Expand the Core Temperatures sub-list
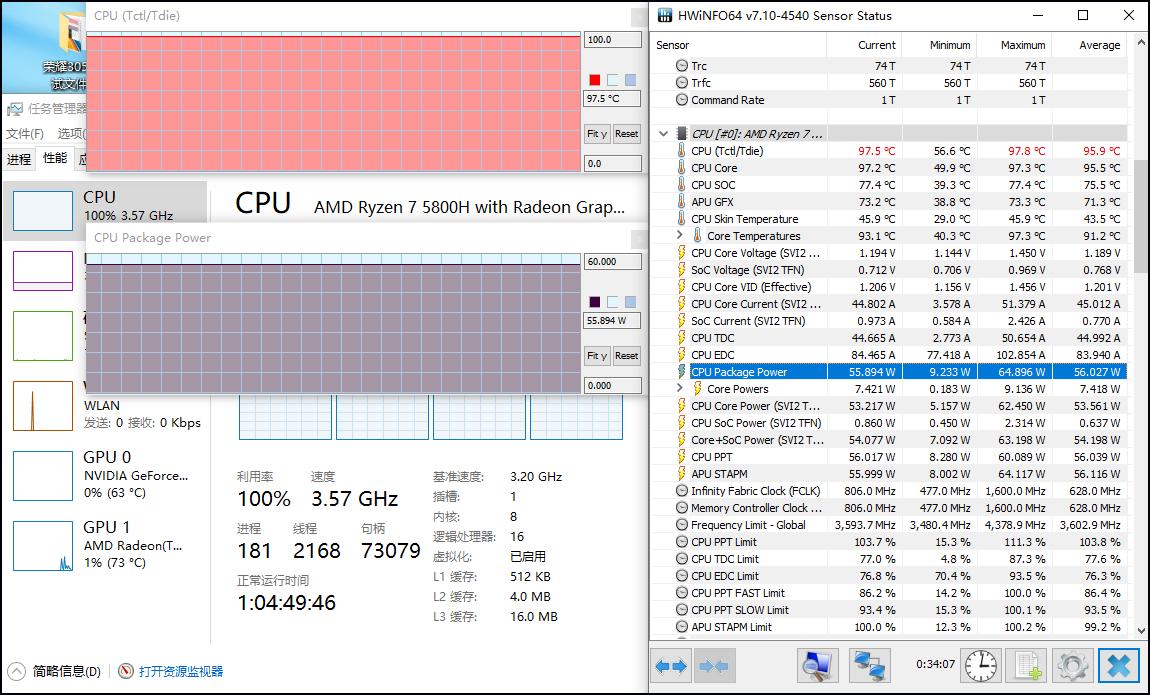Viewport: 1150px width, 695px height. click(x=679, y=235)
